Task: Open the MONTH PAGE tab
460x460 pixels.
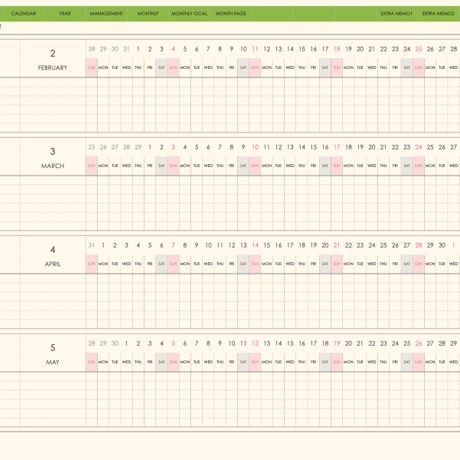Action: [x=231, y=14]
